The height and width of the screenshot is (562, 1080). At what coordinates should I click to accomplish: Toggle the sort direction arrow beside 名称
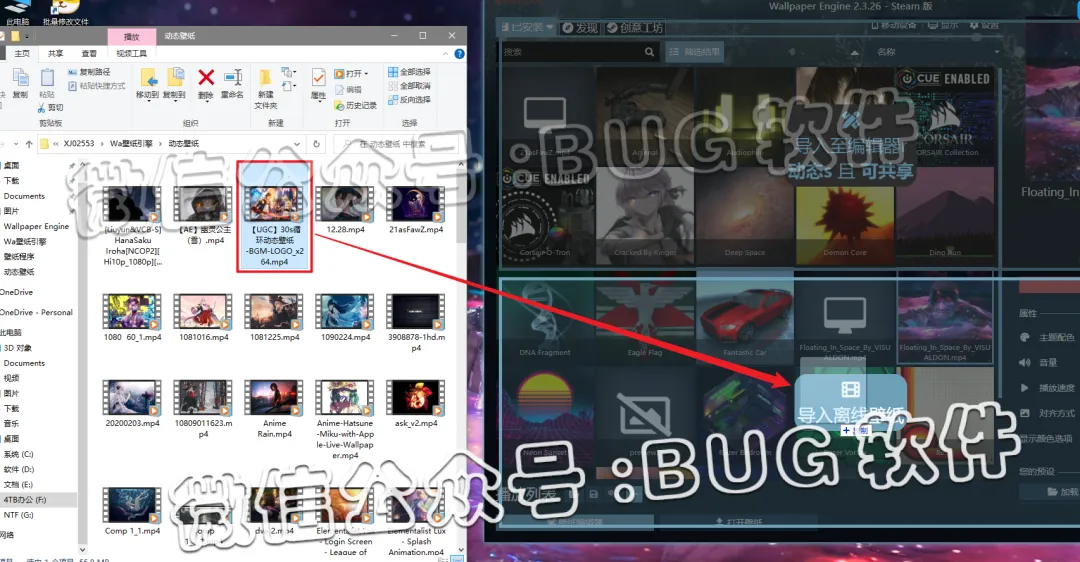coord(854,52)
